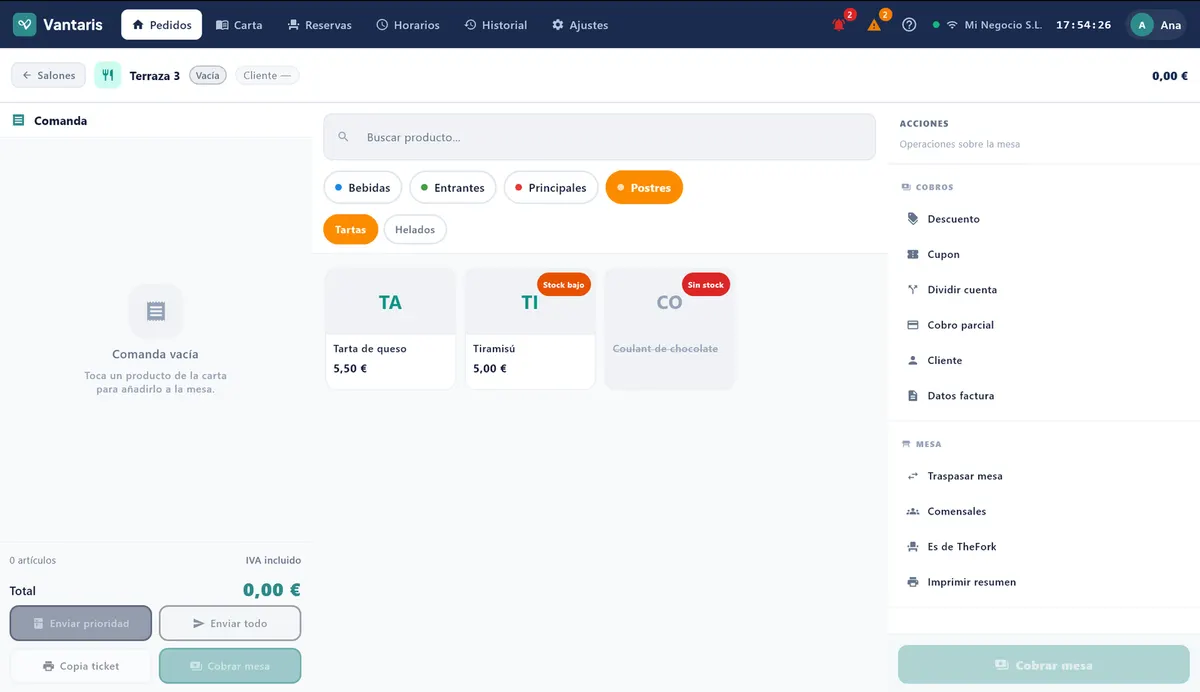The height and width of the screenshot is (692, 1200).
Task: Click the fork and knife table icon
Action: [x=108, y=75]
